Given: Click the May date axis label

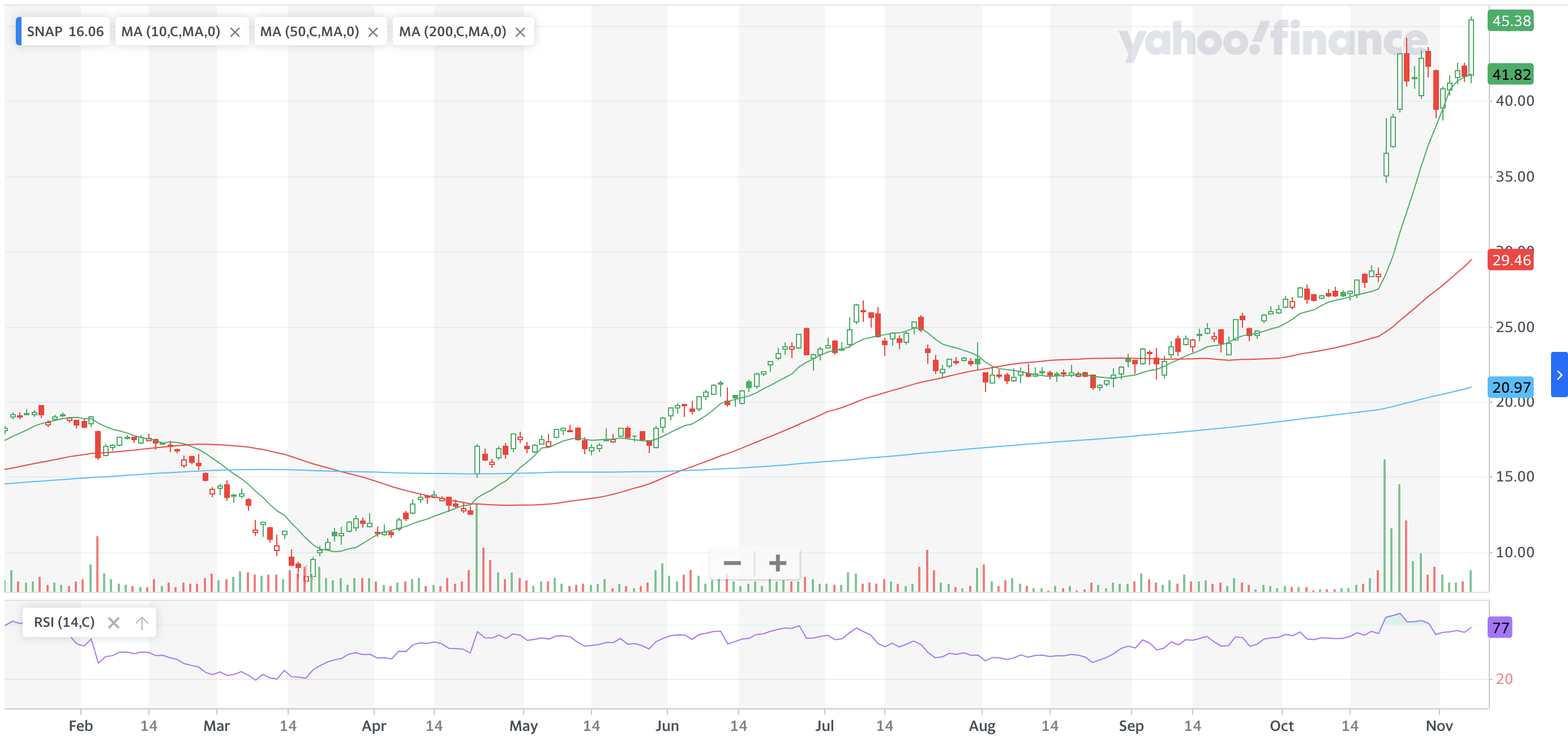Looking at the screenshot, I should tap(524, 726).
